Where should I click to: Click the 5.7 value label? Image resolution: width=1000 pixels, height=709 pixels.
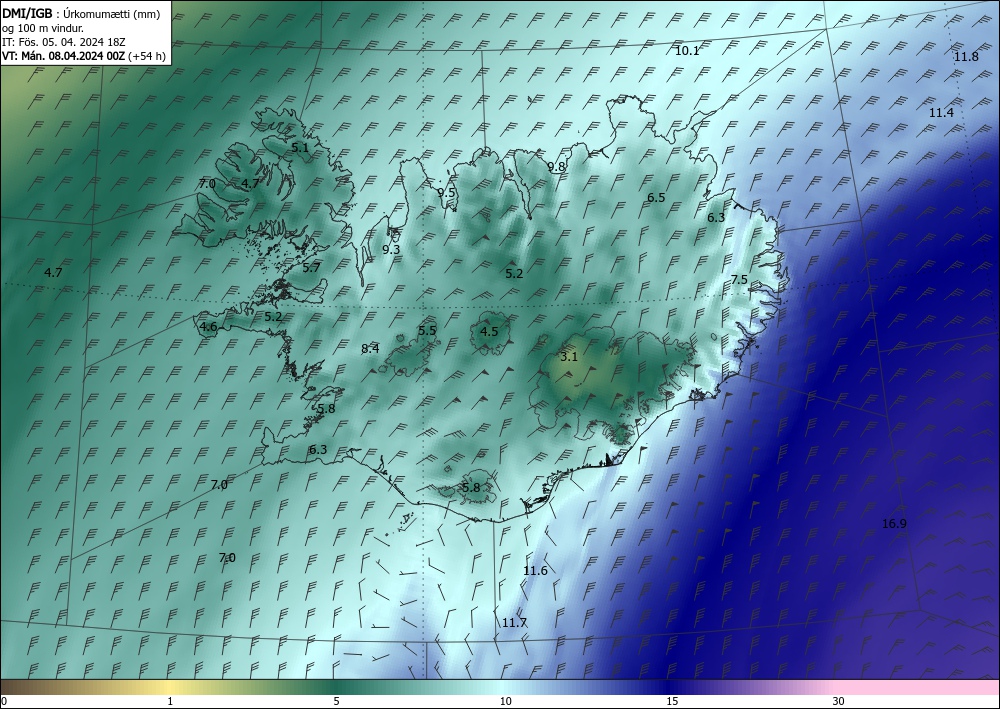pos(311,268)
